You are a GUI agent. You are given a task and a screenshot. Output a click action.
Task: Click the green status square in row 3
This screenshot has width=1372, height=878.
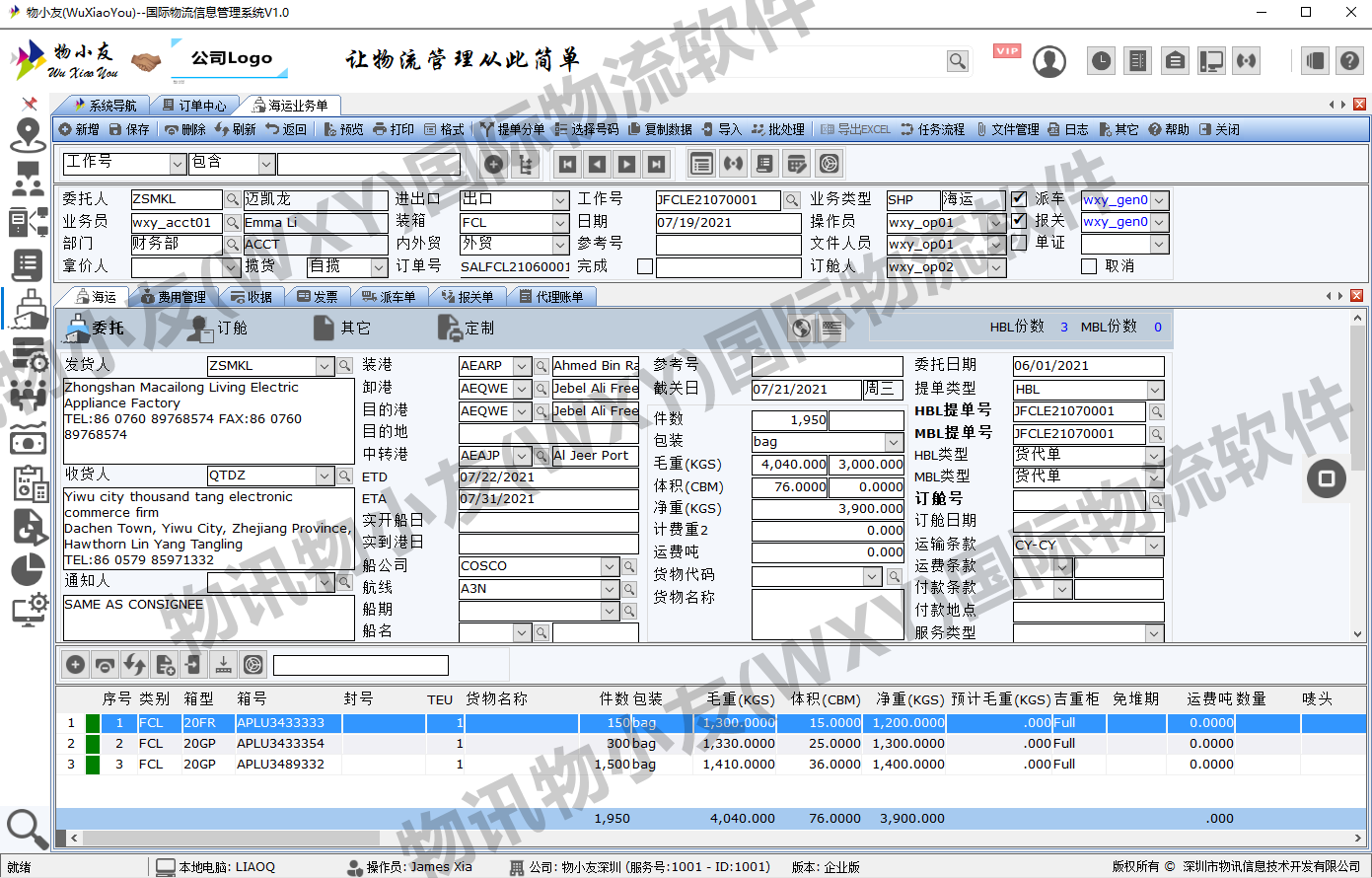tap(93, 765)
